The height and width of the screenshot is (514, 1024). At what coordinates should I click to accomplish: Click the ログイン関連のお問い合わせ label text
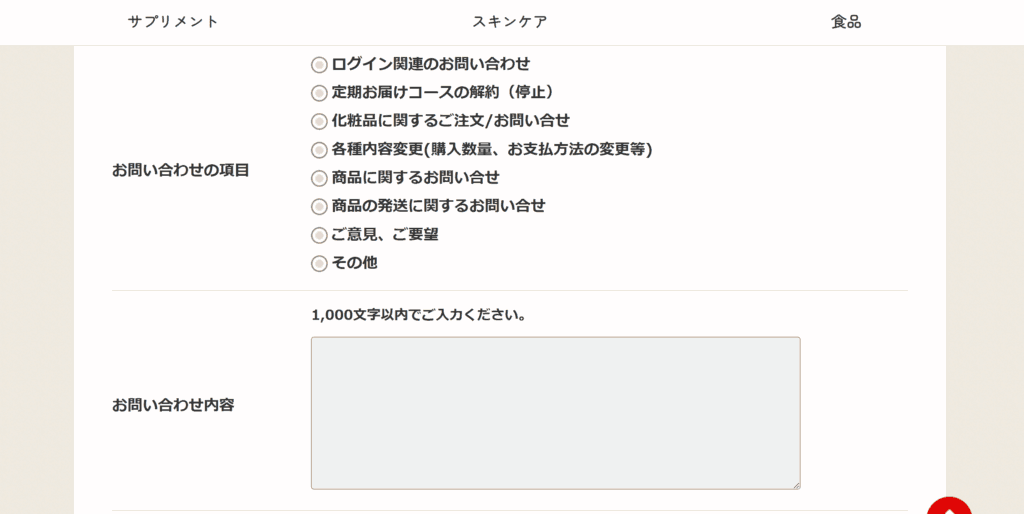[x=431, y=64]
